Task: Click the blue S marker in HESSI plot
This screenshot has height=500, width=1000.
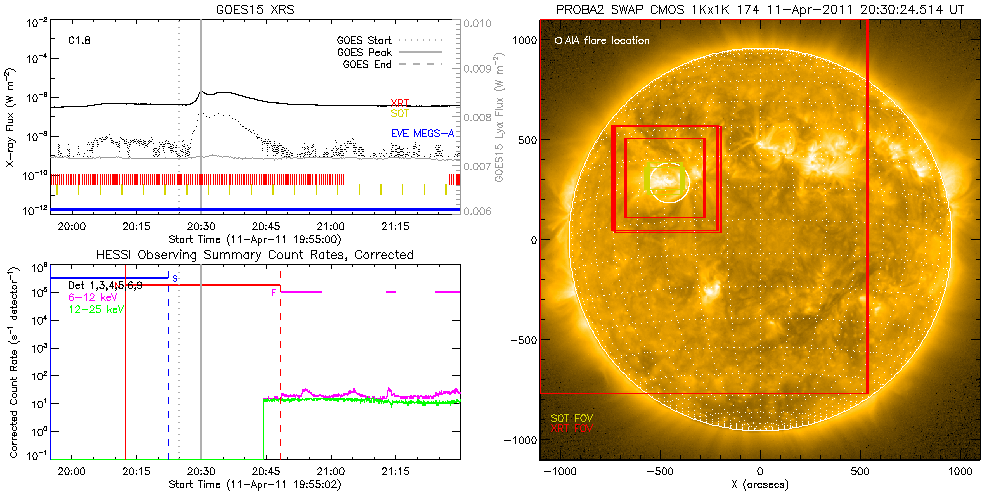Action: click(175, 278)
